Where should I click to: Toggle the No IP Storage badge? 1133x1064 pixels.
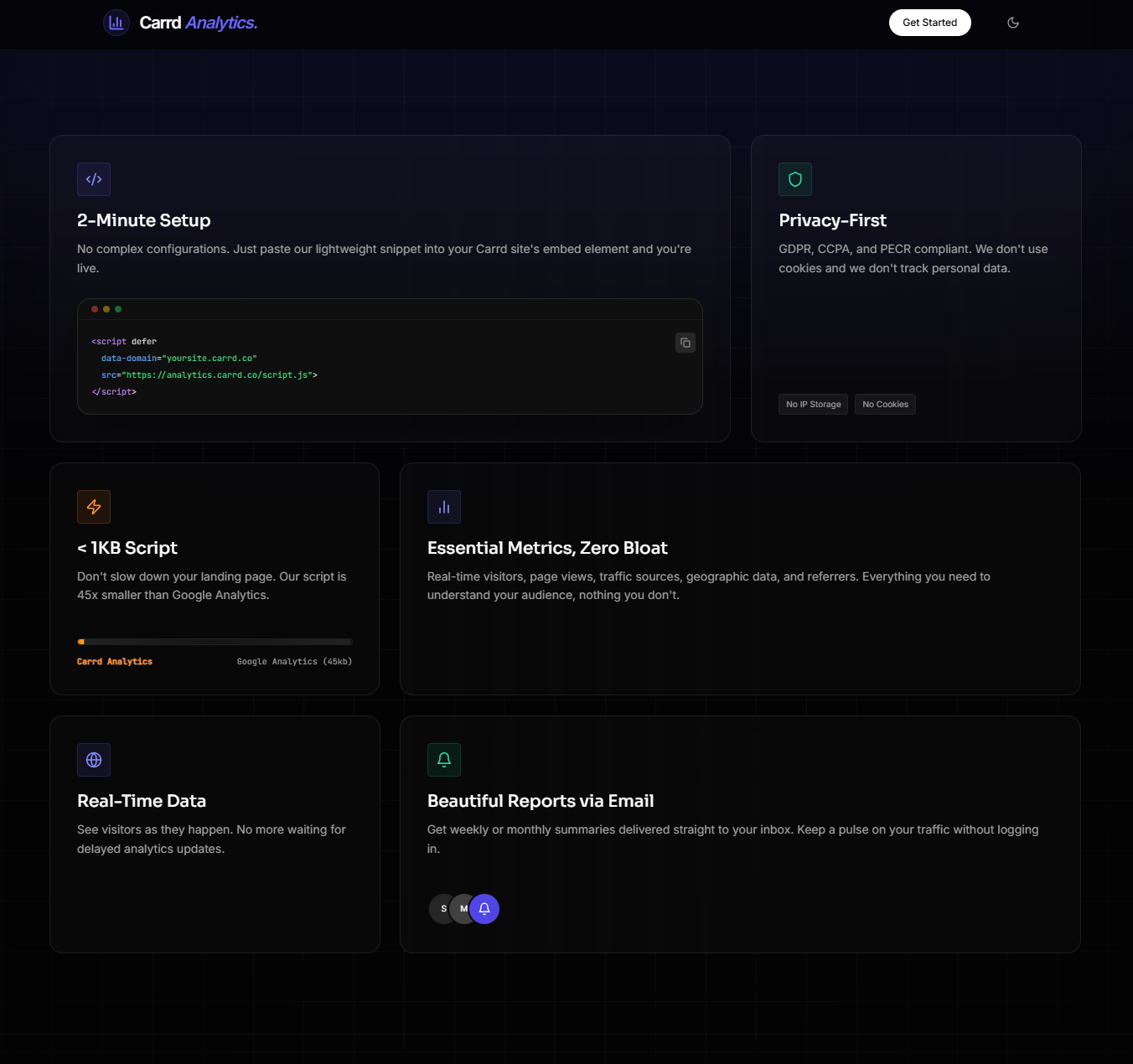(x=813, y=404)
